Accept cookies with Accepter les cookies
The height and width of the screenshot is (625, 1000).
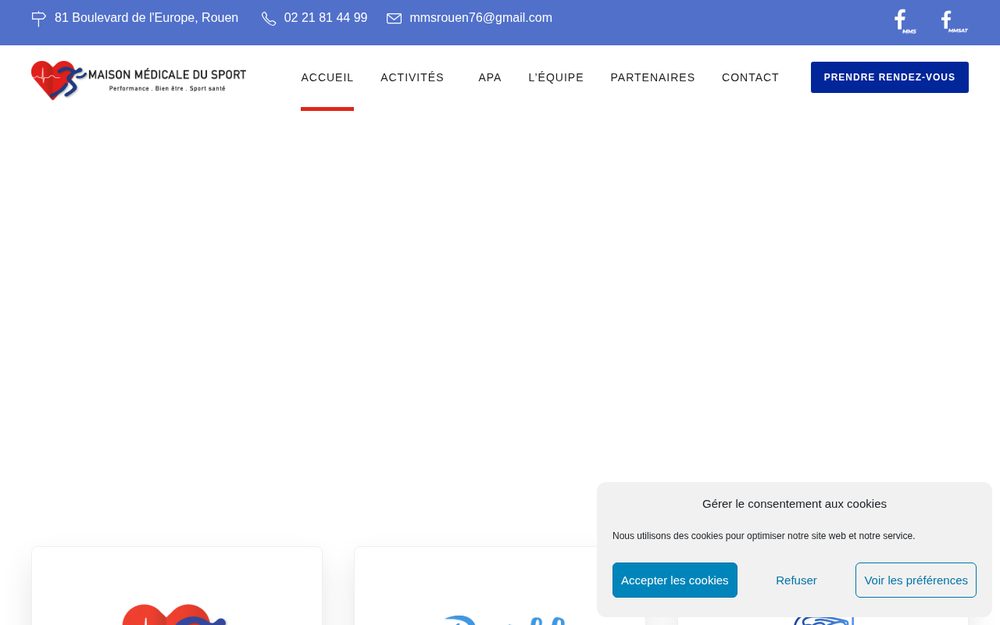point(675,580)
